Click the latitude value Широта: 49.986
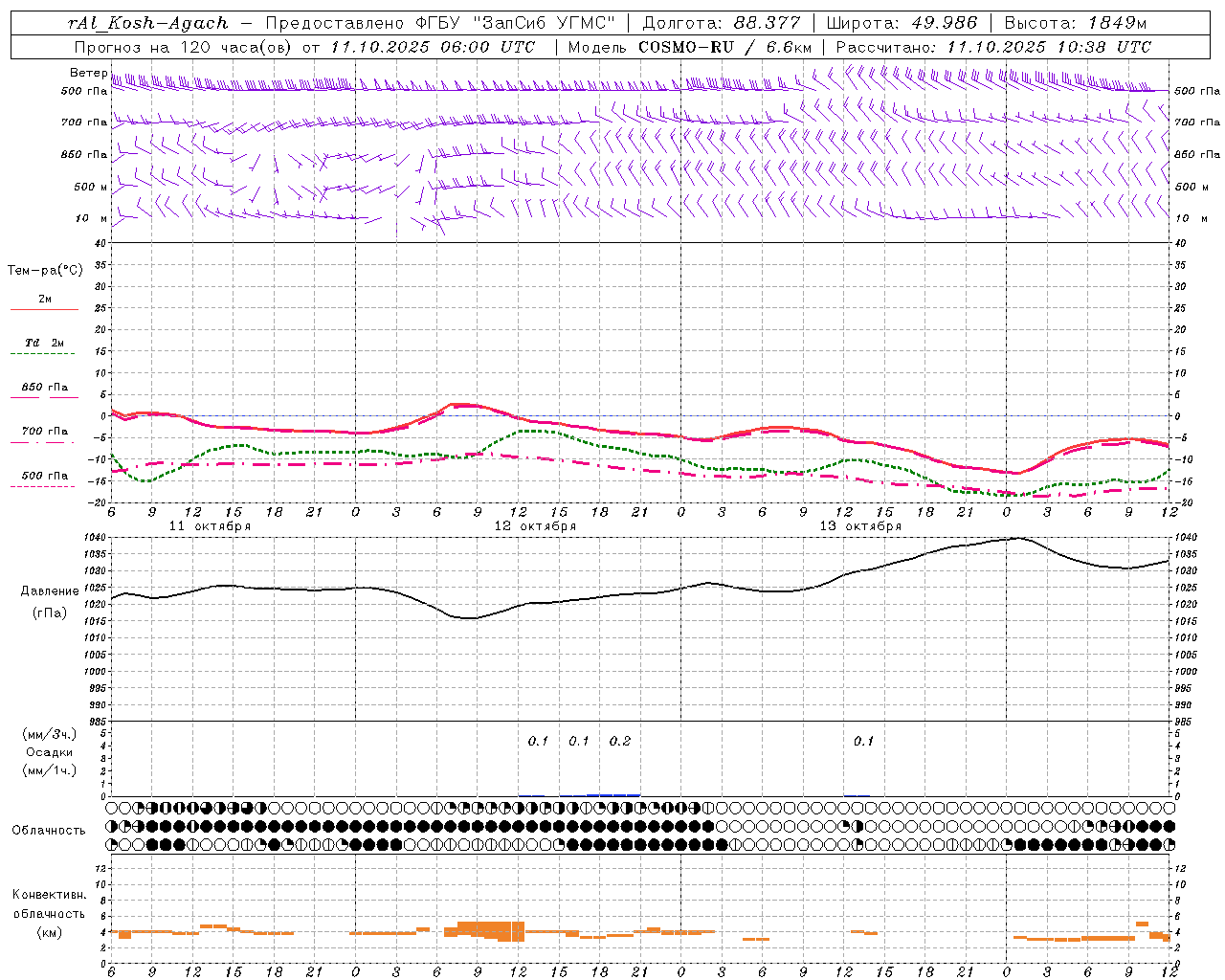This screenshot has height=980, width=1225. [x=902, y=23]
